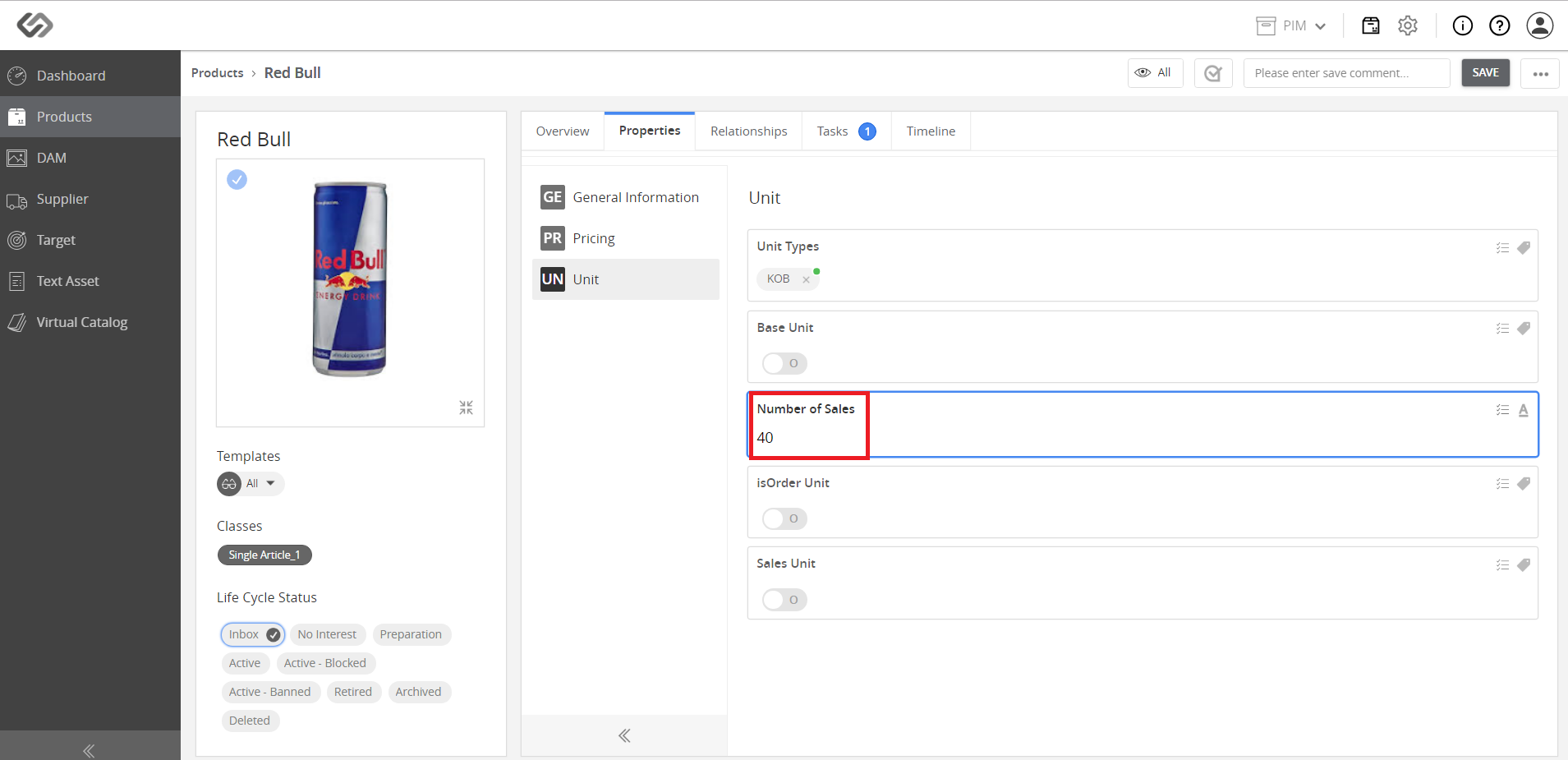The image size is (1568, 760).
Task: Click the Single Article_1 class chip
Action: [x=264, y=555]
